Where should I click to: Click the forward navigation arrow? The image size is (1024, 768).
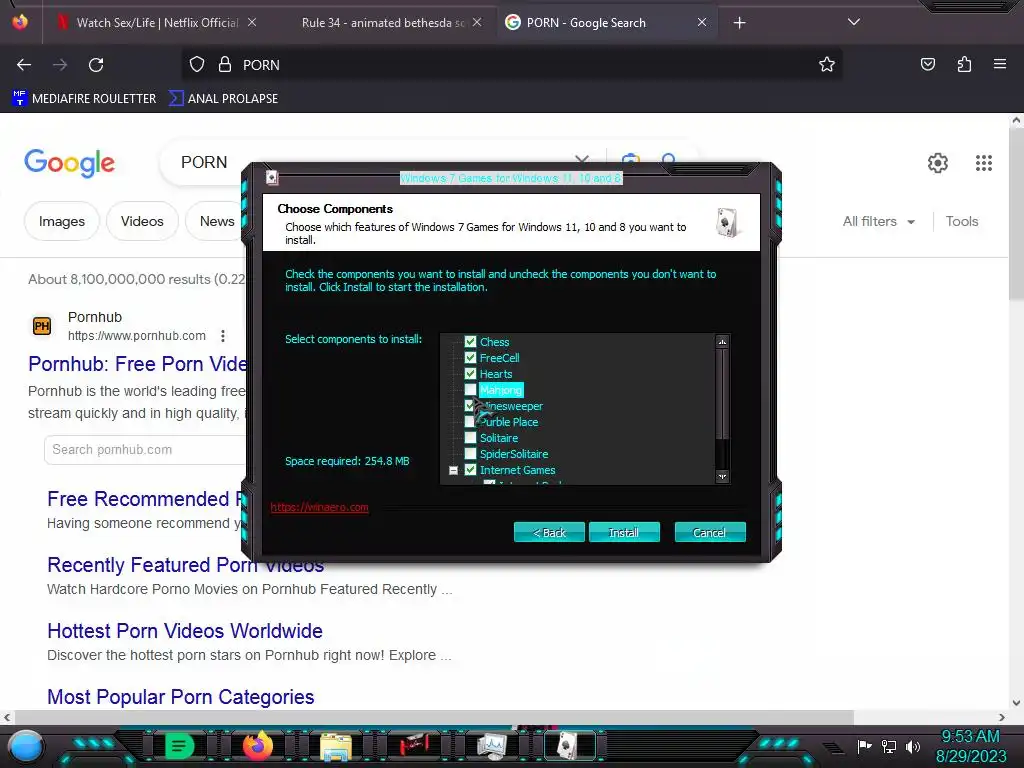pyautogui.click(x=60, y=65)
